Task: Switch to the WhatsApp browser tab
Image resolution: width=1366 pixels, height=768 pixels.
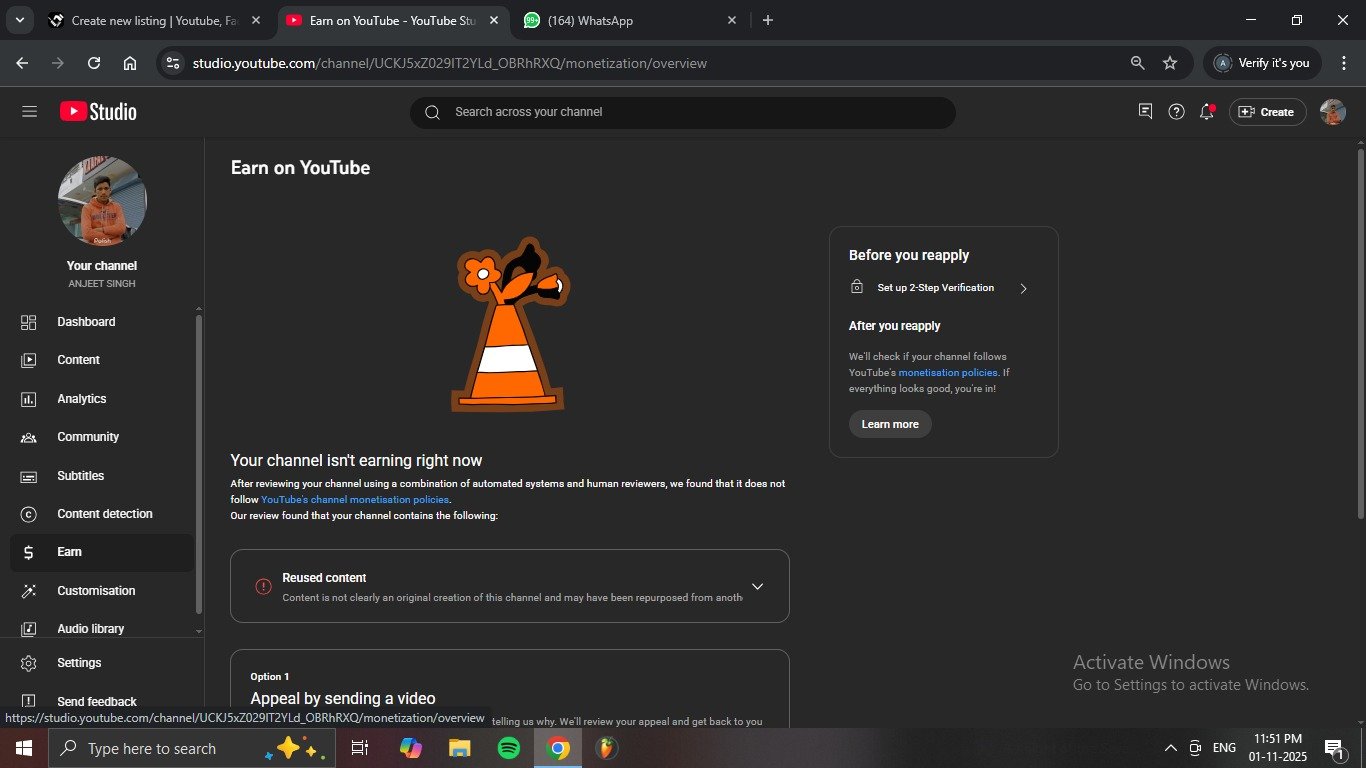Action: coord(630,20)
